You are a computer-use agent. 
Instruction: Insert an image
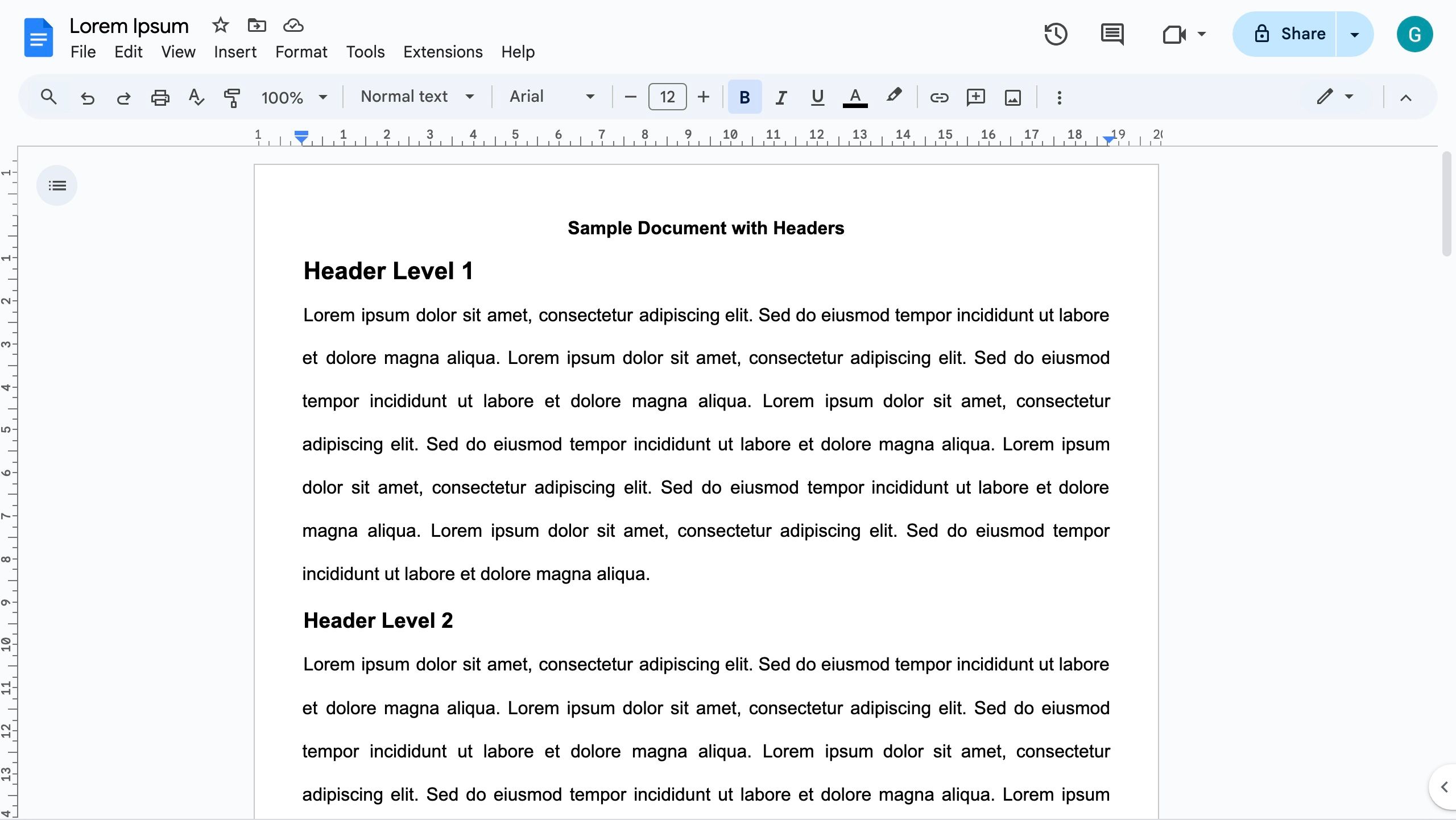1012,97
